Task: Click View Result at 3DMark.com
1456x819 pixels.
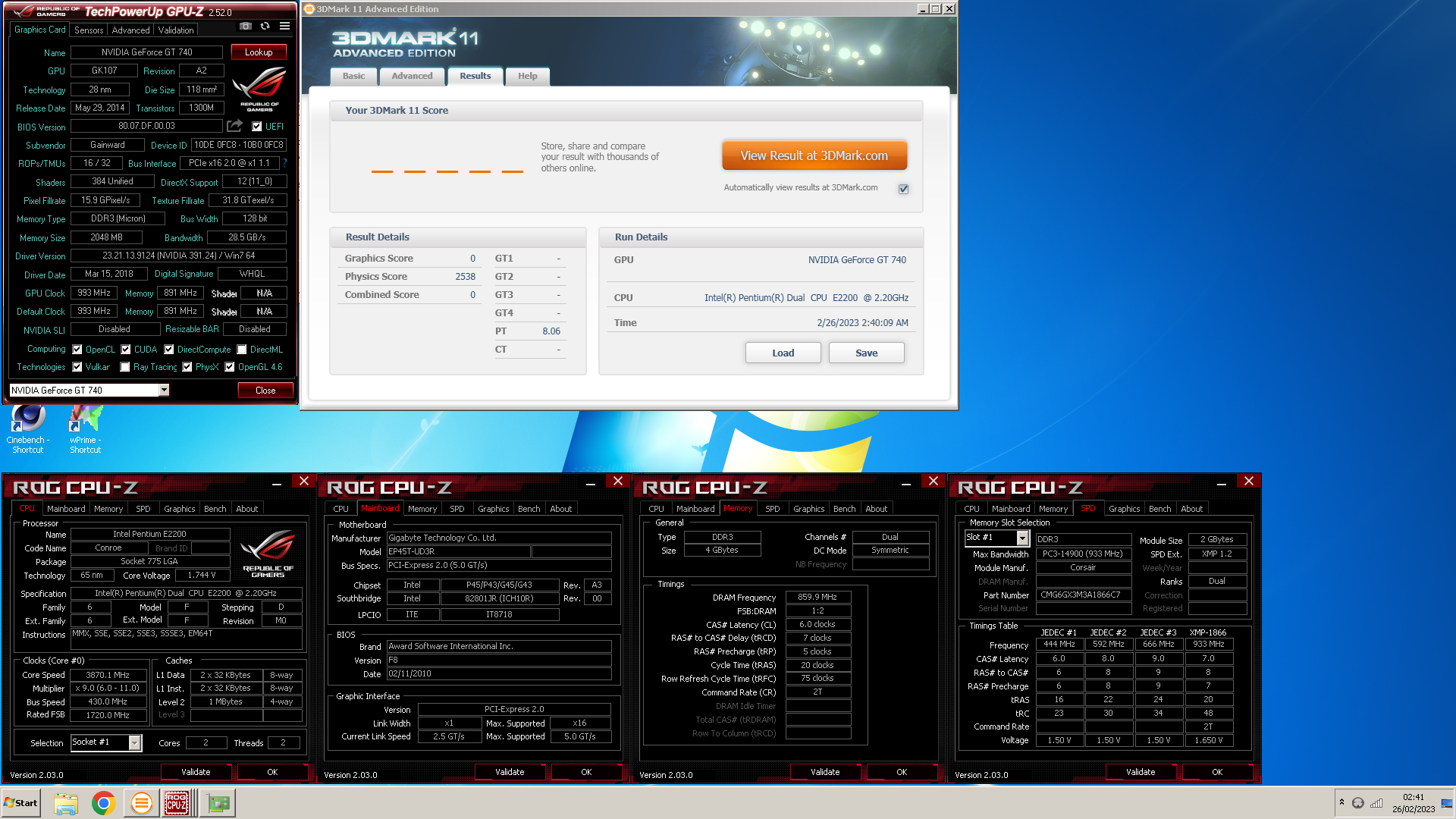Action: point(814,155)
